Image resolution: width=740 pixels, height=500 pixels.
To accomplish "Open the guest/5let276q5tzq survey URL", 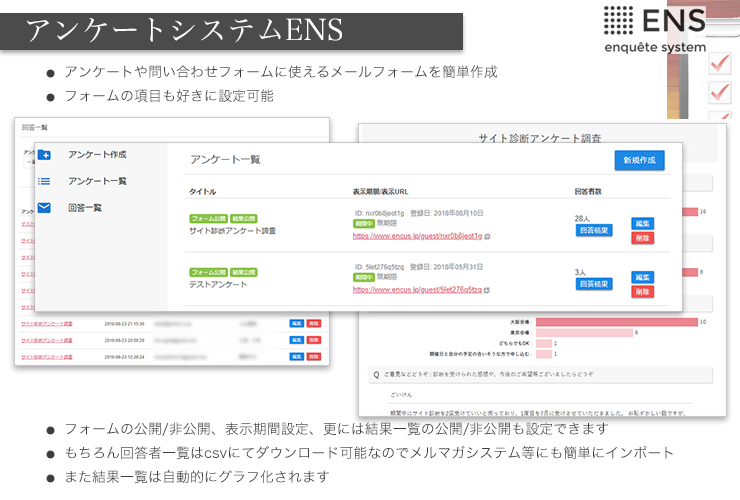I will 417,290.
